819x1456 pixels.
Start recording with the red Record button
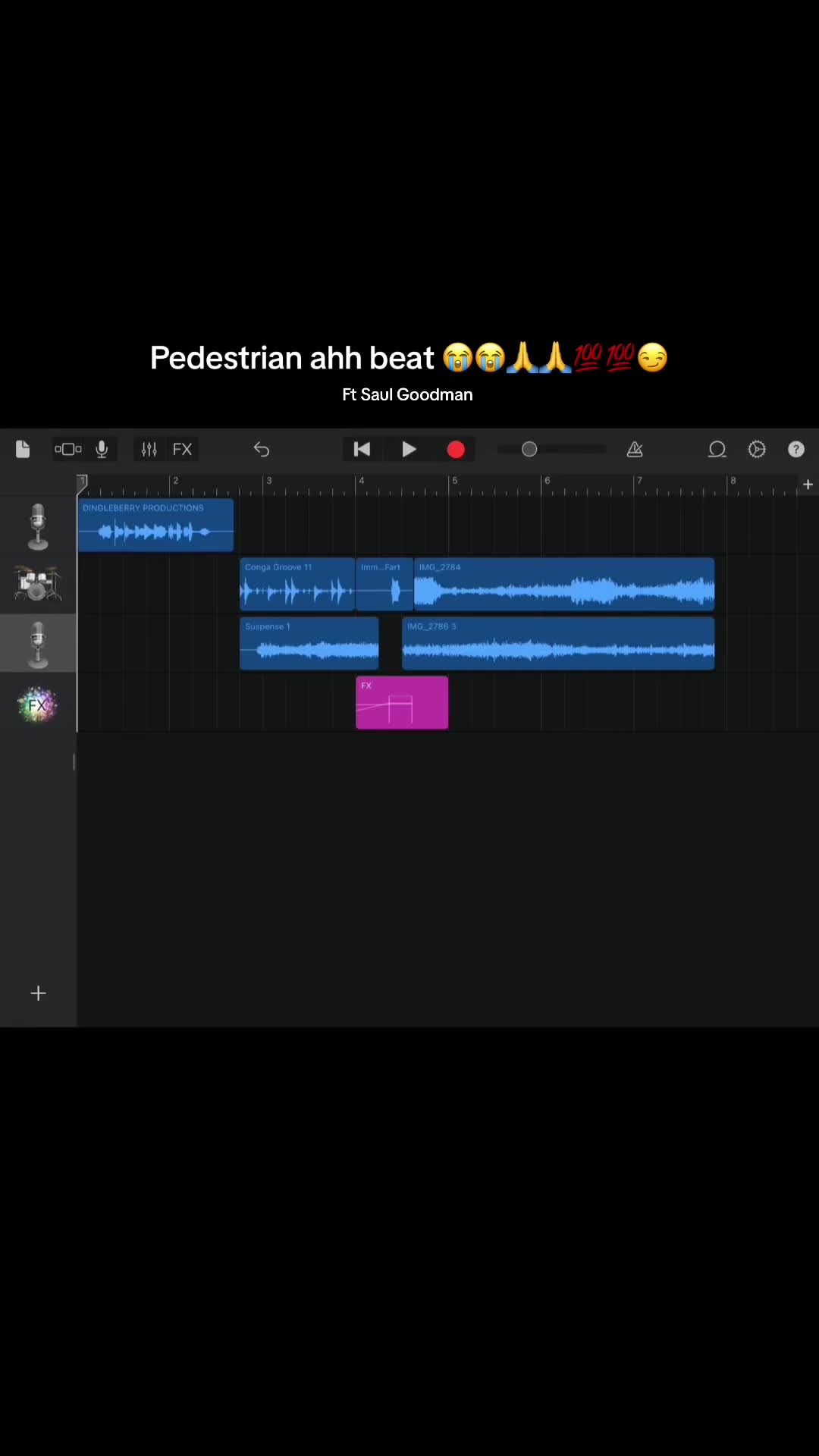[456, 449]
